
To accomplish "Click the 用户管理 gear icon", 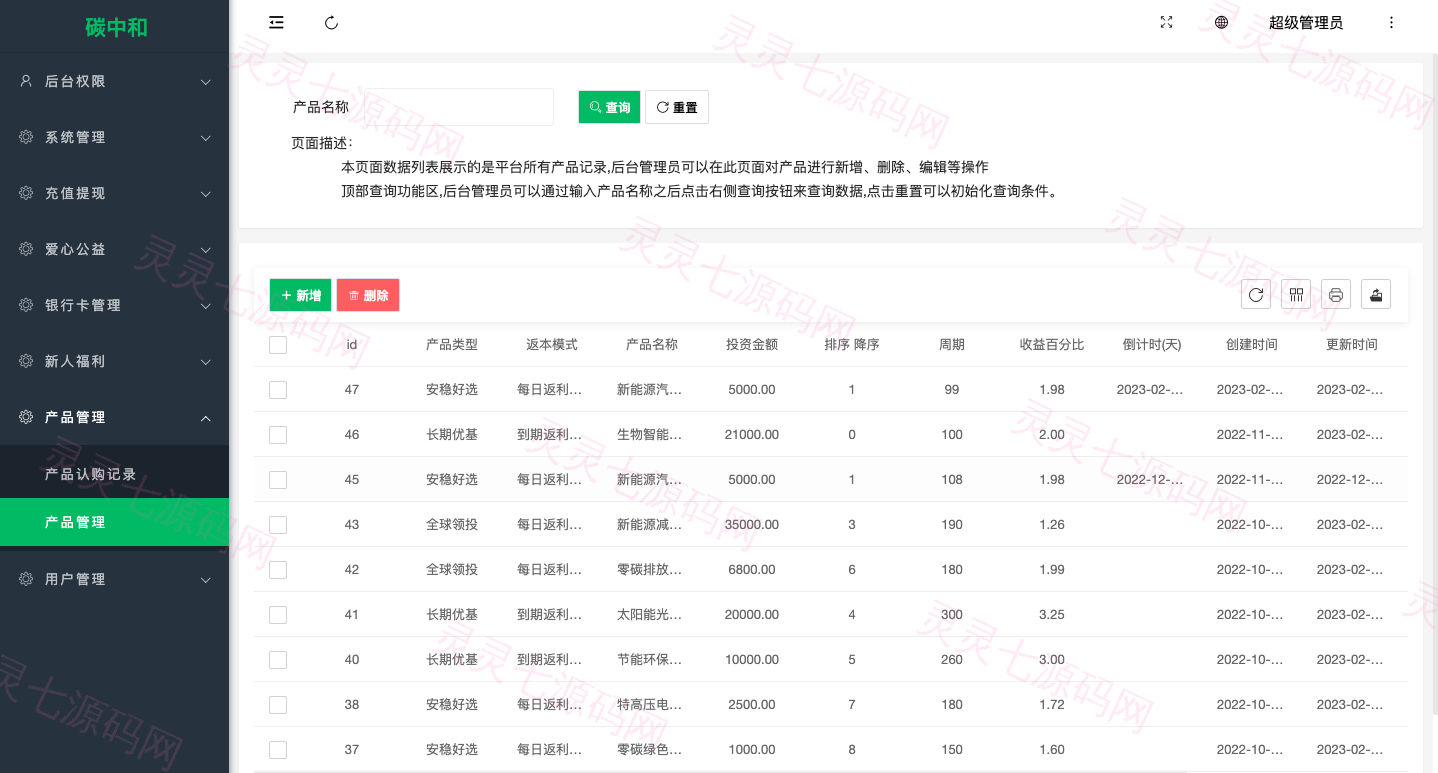I will coord(26,579).
